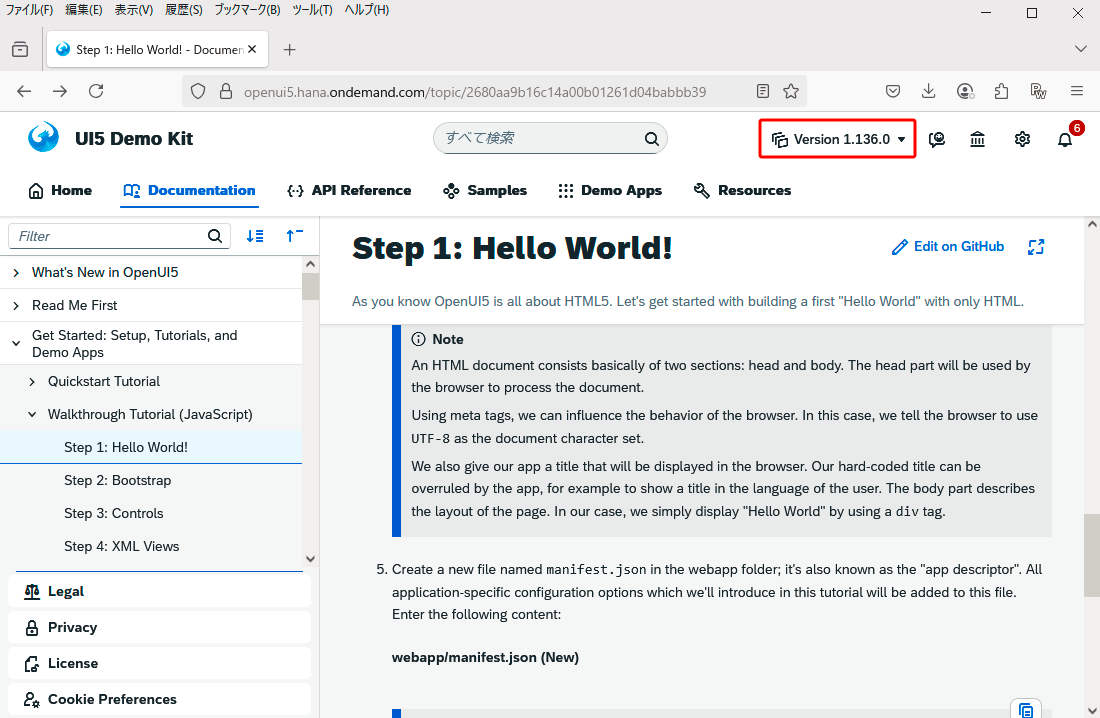1100x718 pixels.
Task: Click the search magnifier icon in header
Action: (x=652, y=139)
